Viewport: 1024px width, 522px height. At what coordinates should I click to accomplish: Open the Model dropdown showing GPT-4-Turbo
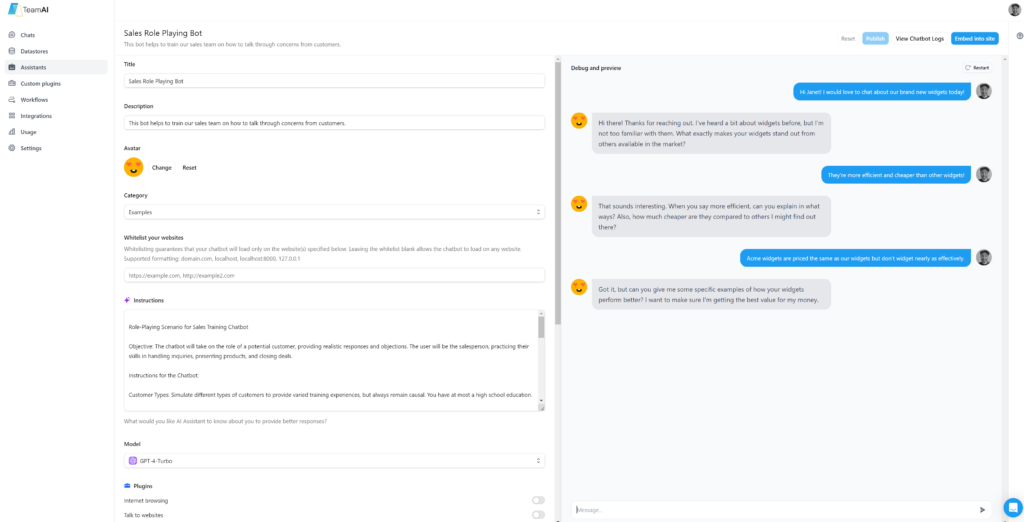point(334,461)
